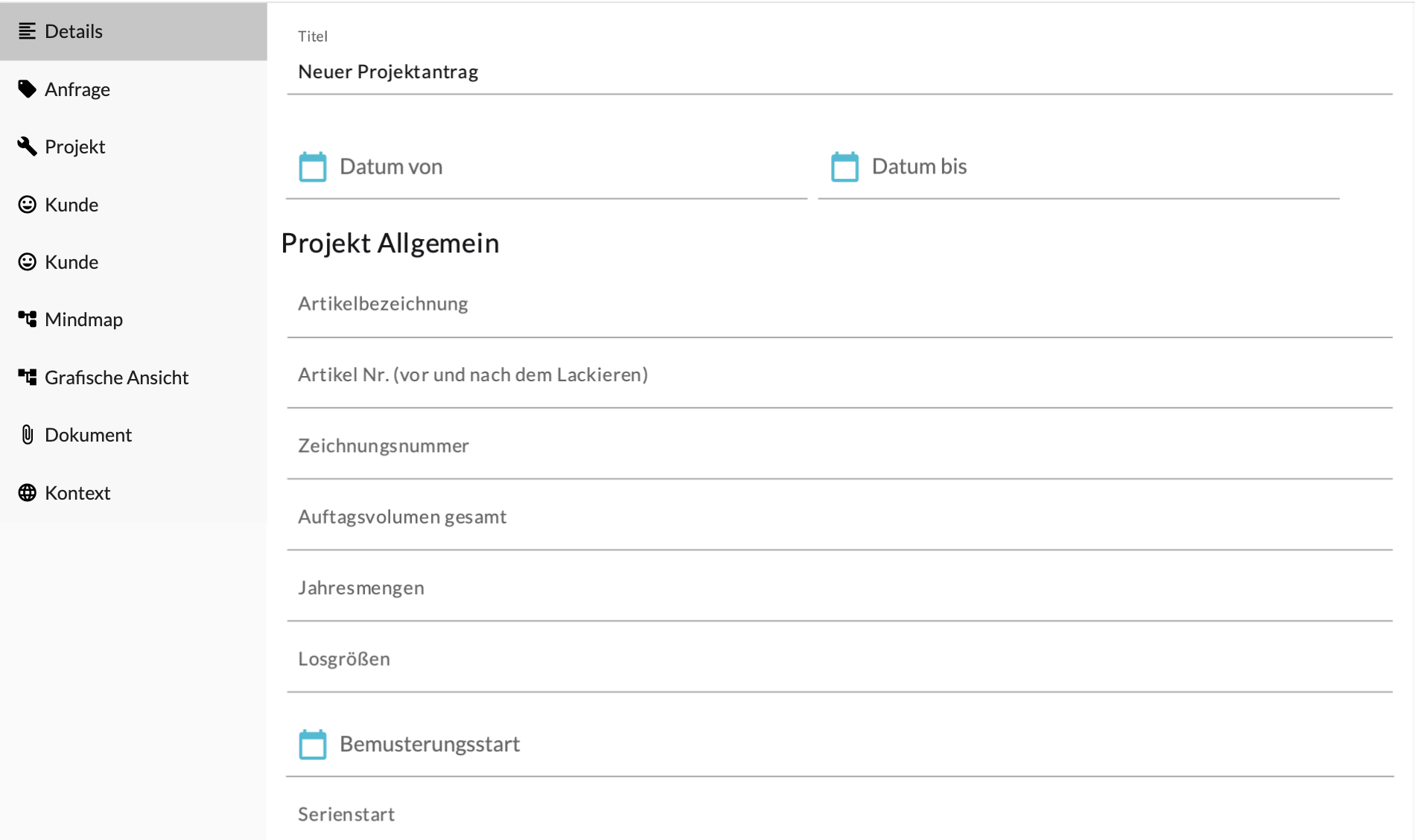Viewport: 1415px width, 840px height.
Task: Open the Datum von calendar picker icon
Action: click(x=313, y=167)
